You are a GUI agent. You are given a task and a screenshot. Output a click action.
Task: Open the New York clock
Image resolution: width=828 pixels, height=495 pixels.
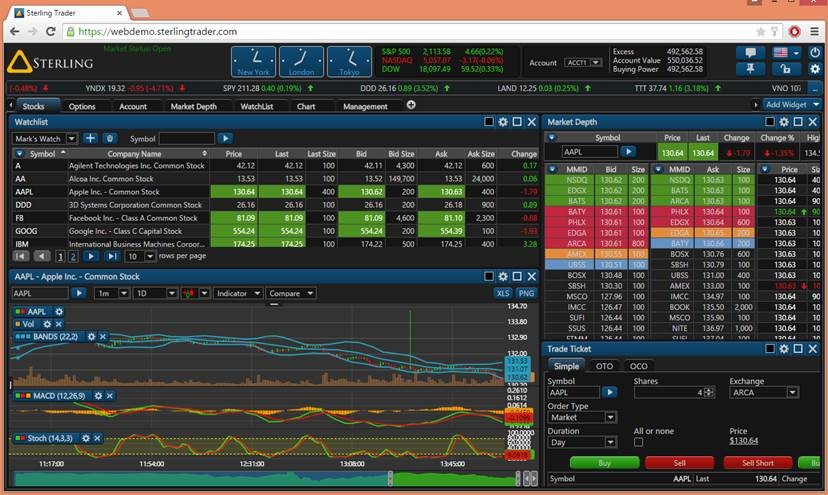(x=253, y=62)
